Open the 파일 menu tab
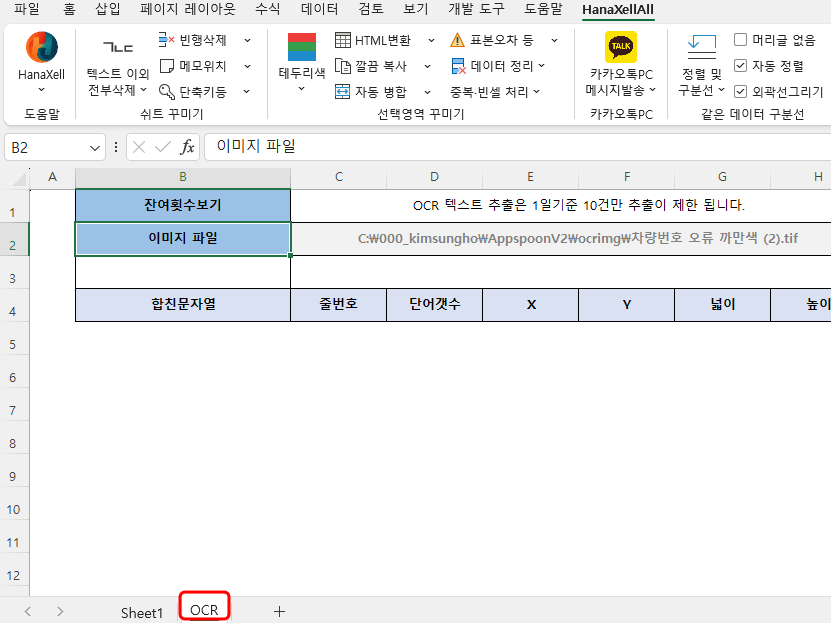 tap(26, 9)
